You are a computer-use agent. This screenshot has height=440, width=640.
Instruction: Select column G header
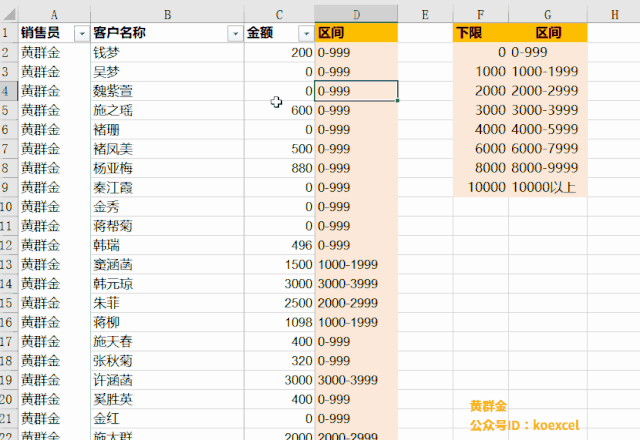548,15
